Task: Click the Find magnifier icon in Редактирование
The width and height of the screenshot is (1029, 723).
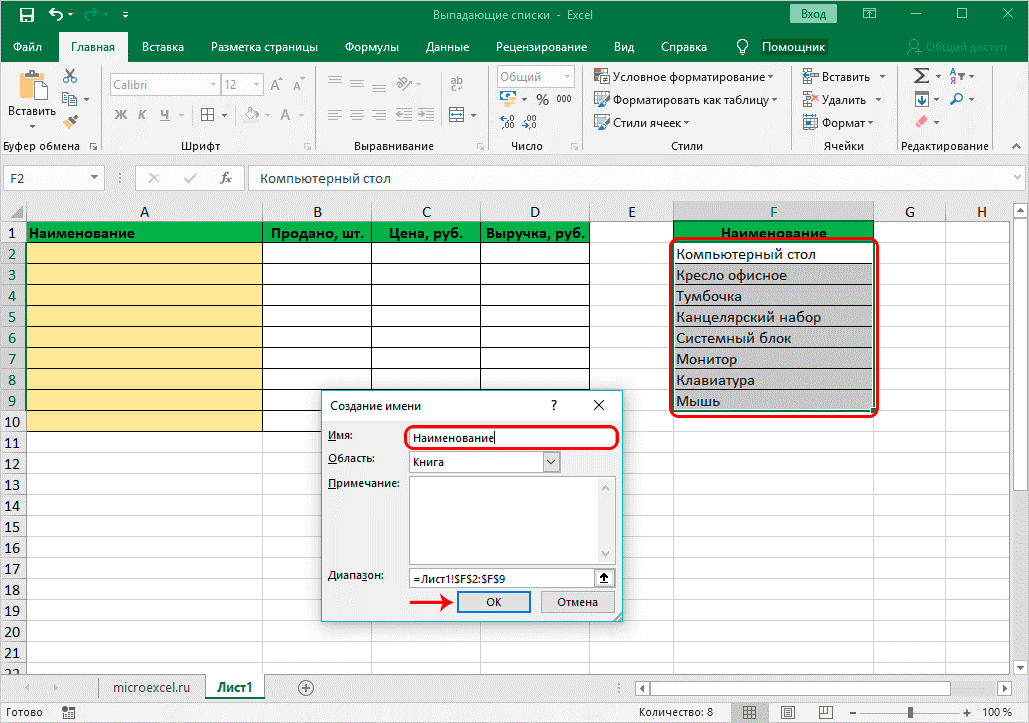Action: pos(958,99)
